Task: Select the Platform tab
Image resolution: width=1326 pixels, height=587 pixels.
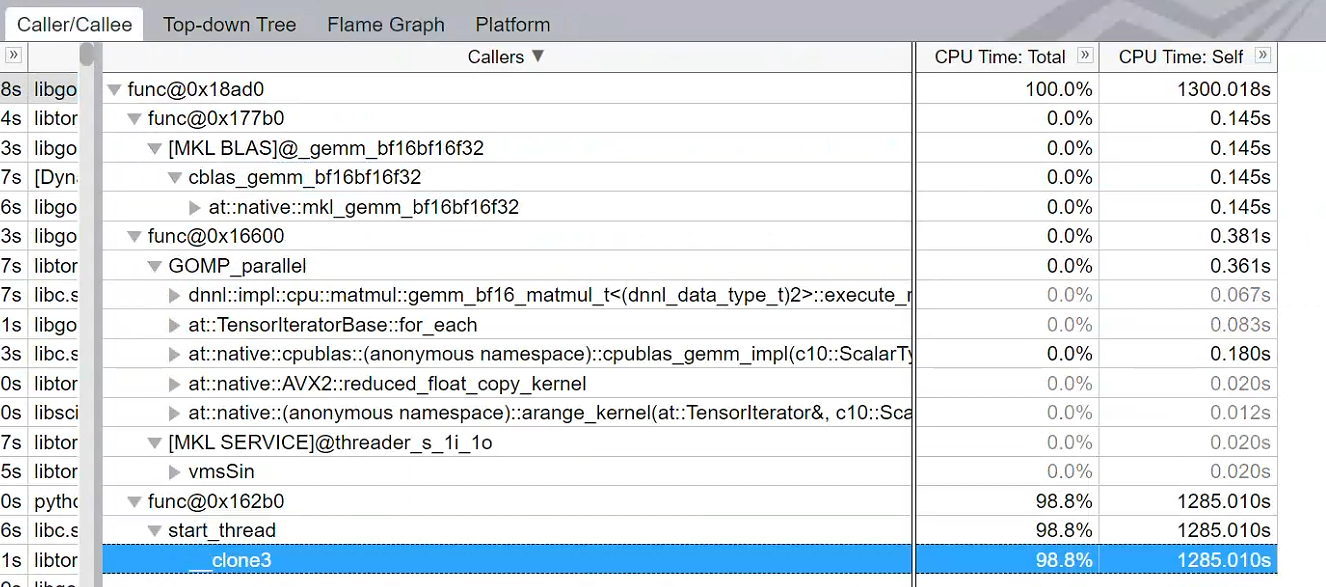Action: coord(512,25)
